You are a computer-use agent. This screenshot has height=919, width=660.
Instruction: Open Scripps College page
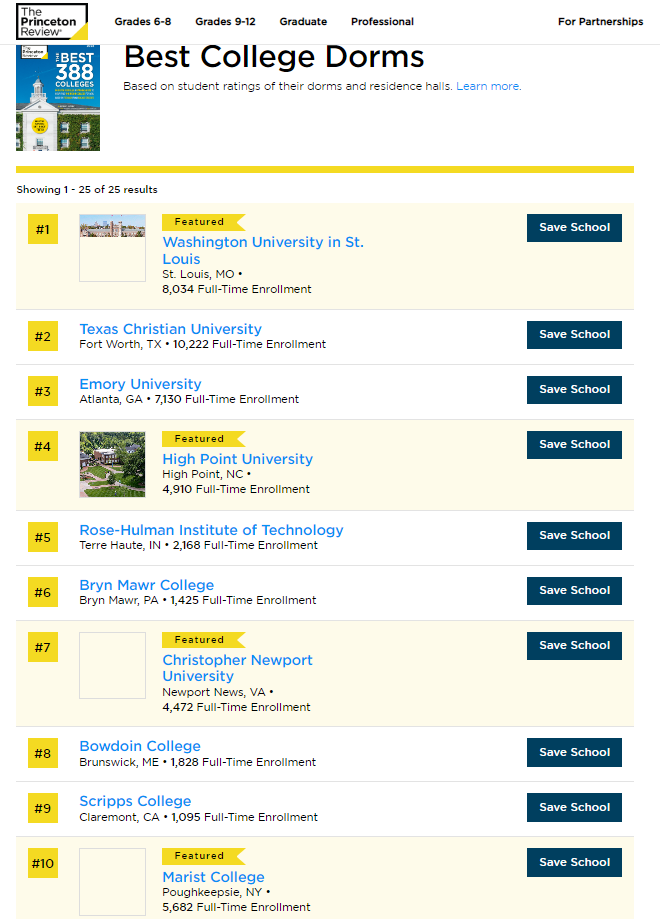[135, 801]
